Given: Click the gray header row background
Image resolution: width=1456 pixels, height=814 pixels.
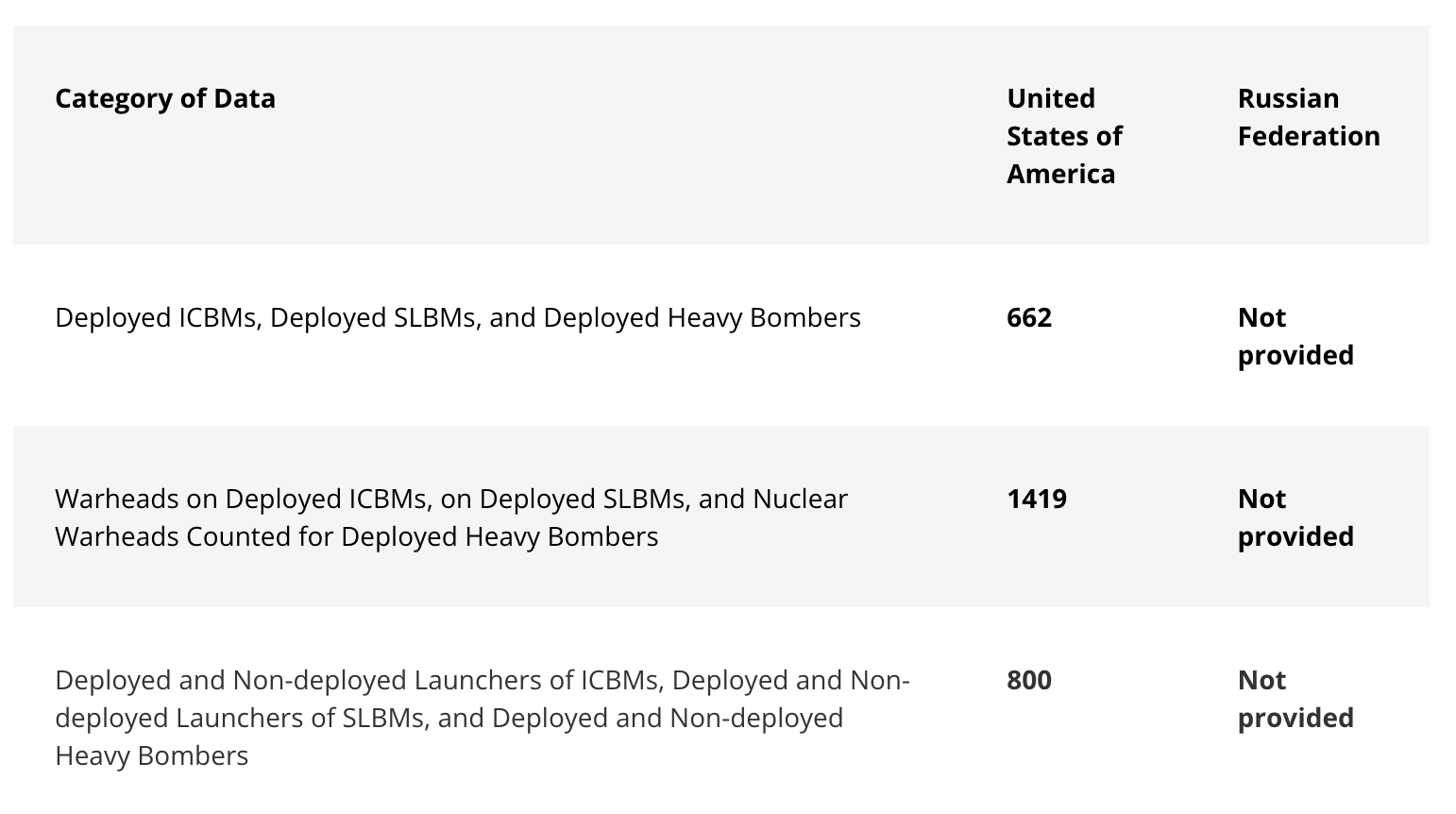Looking at the screenshot, I should pyautogui.click(x=721, y=135).
